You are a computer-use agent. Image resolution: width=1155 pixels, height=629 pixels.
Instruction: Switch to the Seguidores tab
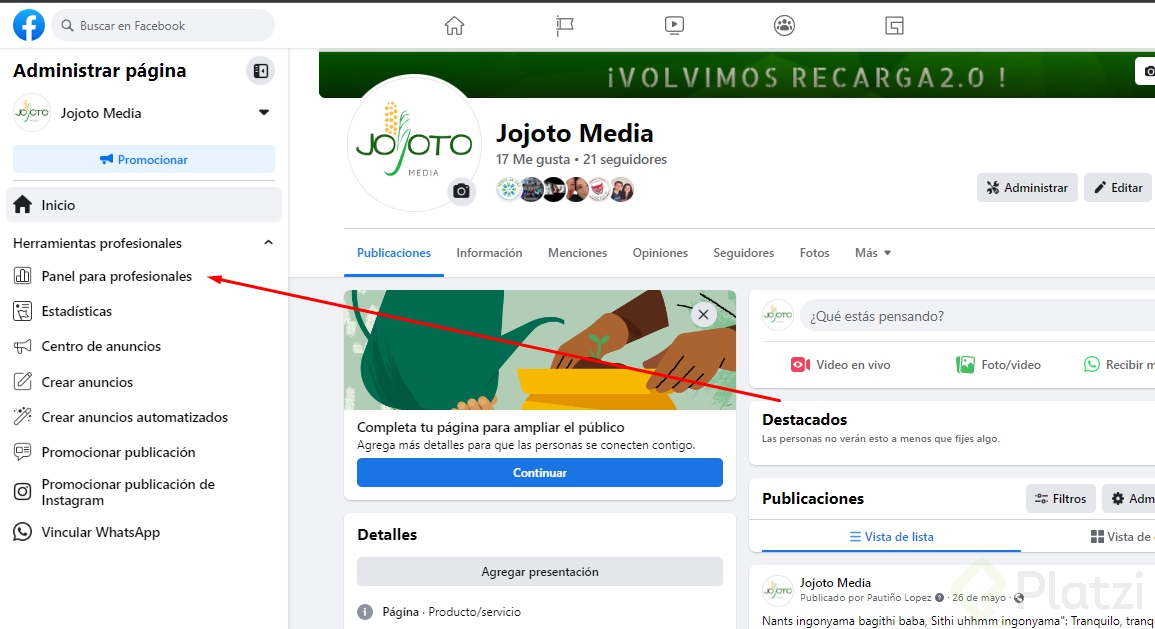click(x=743, y=253)
